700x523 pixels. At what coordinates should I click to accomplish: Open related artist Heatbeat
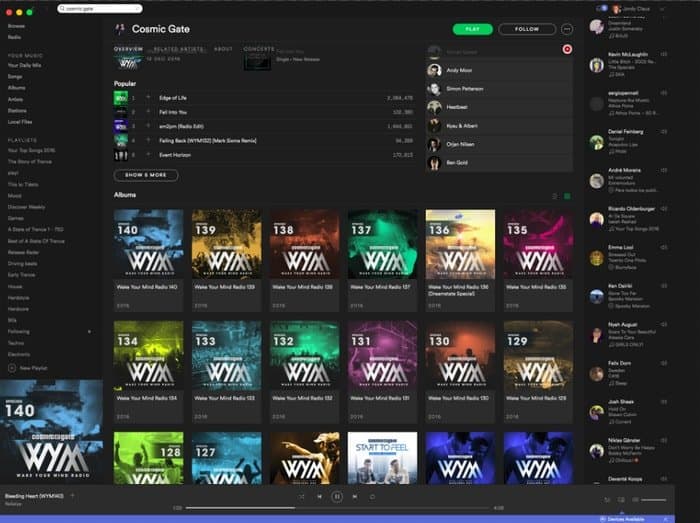click(499, 107)
